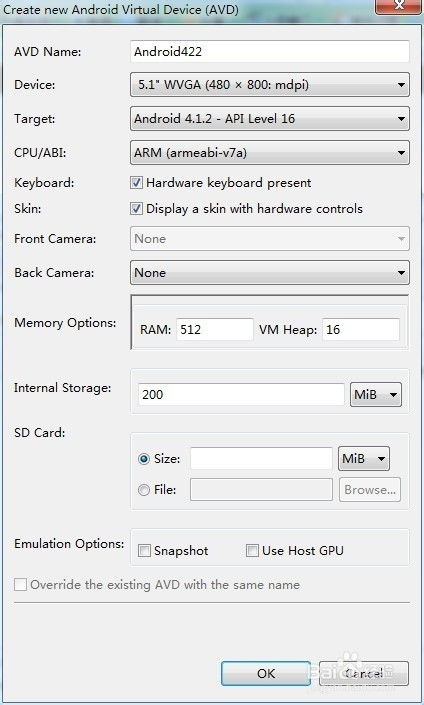Viewport: 424px width, 705px height.
Task: Toggle Display a skin with hardware controls
Action: 136,209
